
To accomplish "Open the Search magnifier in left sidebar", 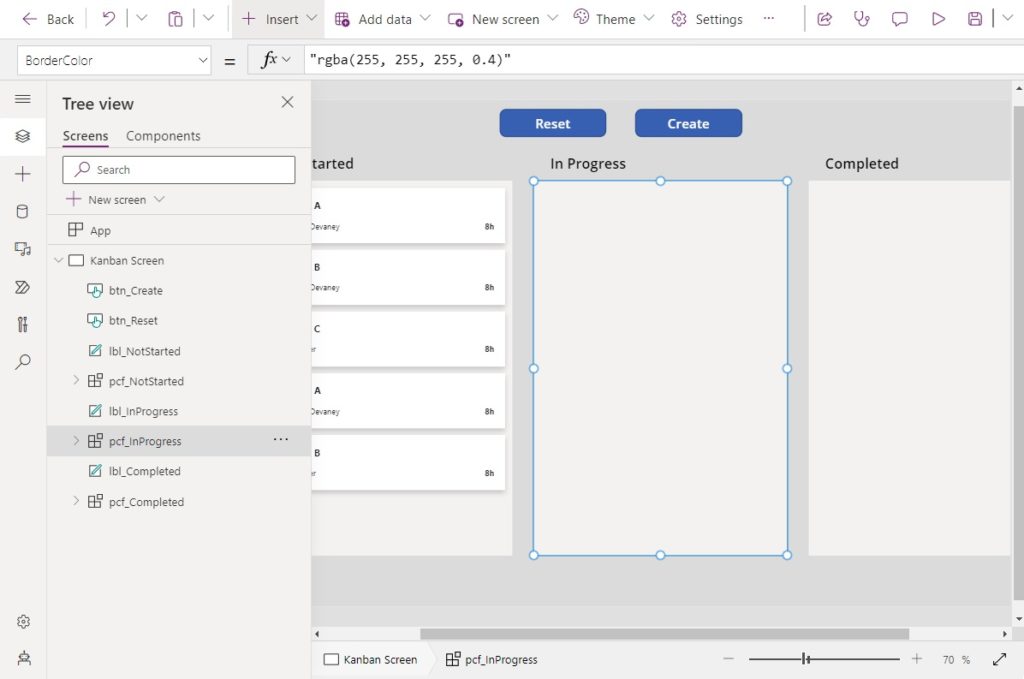I will (22, 362).
